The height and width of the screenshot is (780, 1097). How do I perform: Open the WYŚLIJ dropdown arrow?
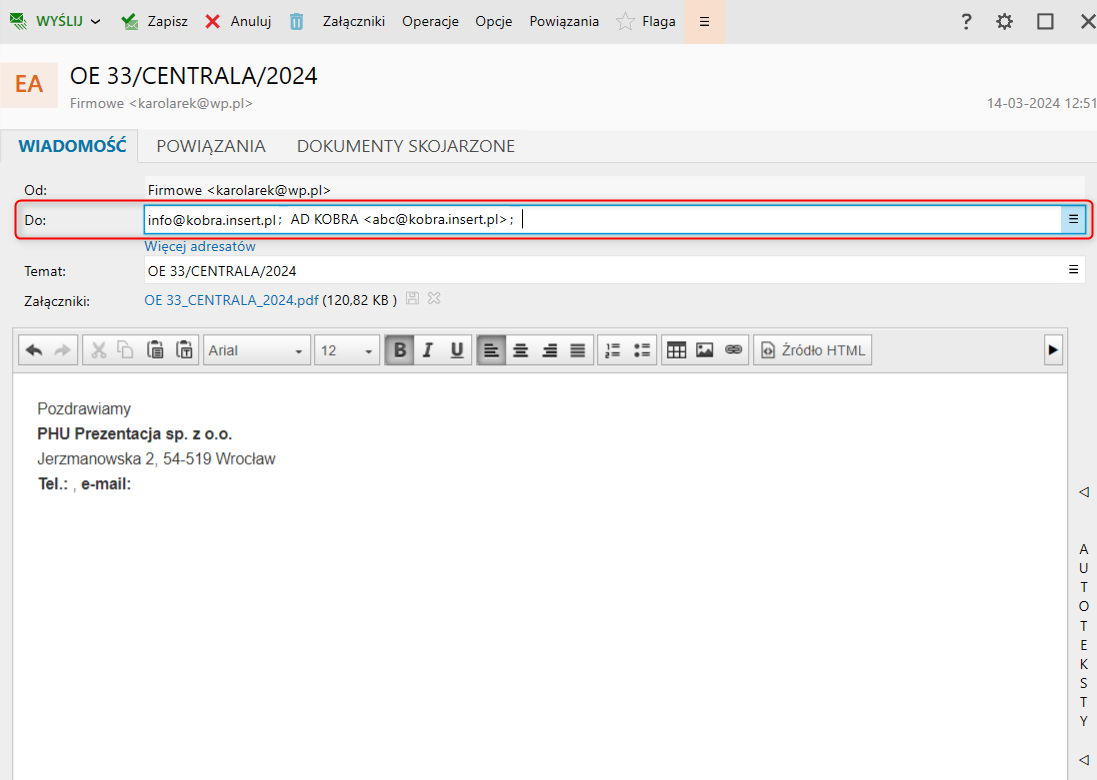pos(96,22)
